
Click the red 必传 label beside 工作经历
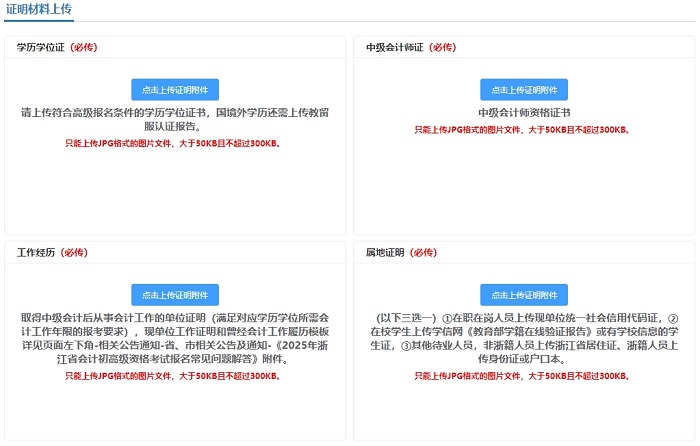[74, 253]
